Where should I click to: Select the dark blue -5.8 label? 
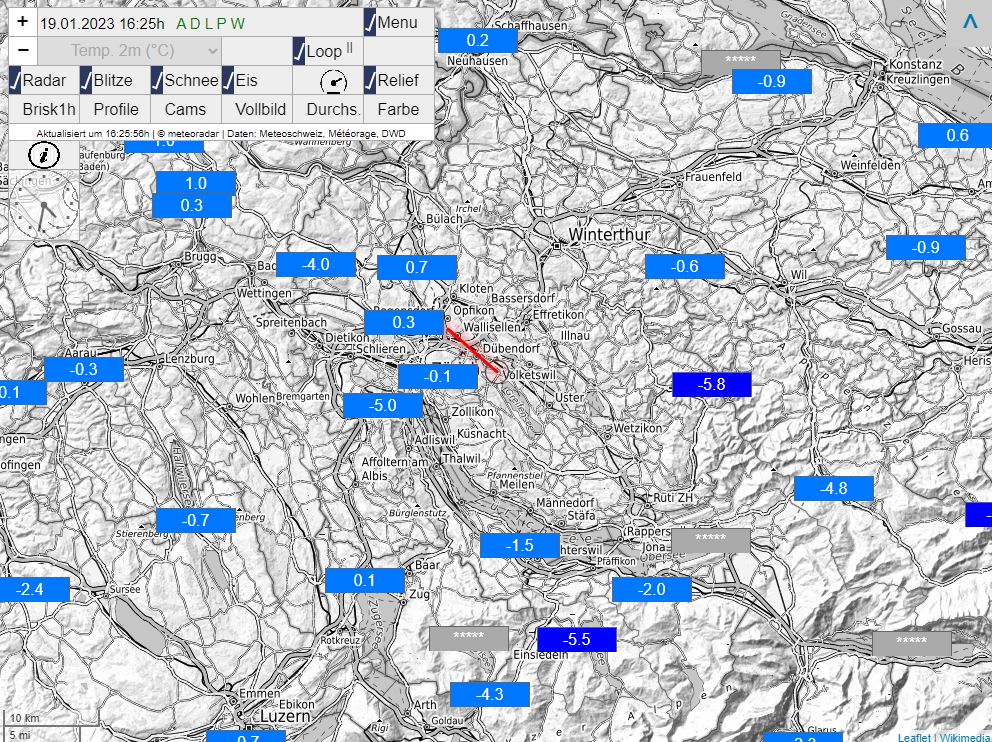tap(712, 385)
